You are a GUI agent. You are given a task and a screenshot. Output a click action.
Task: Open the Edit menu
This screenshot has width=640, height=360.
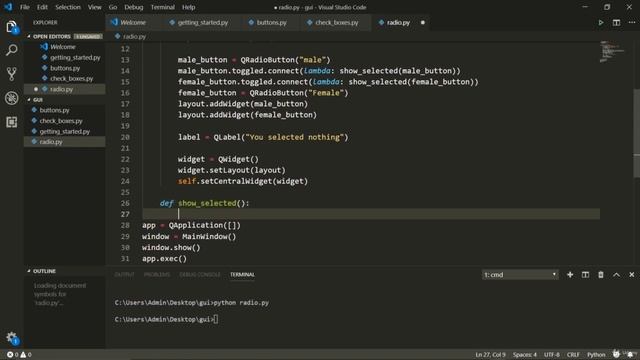[42, 7]
